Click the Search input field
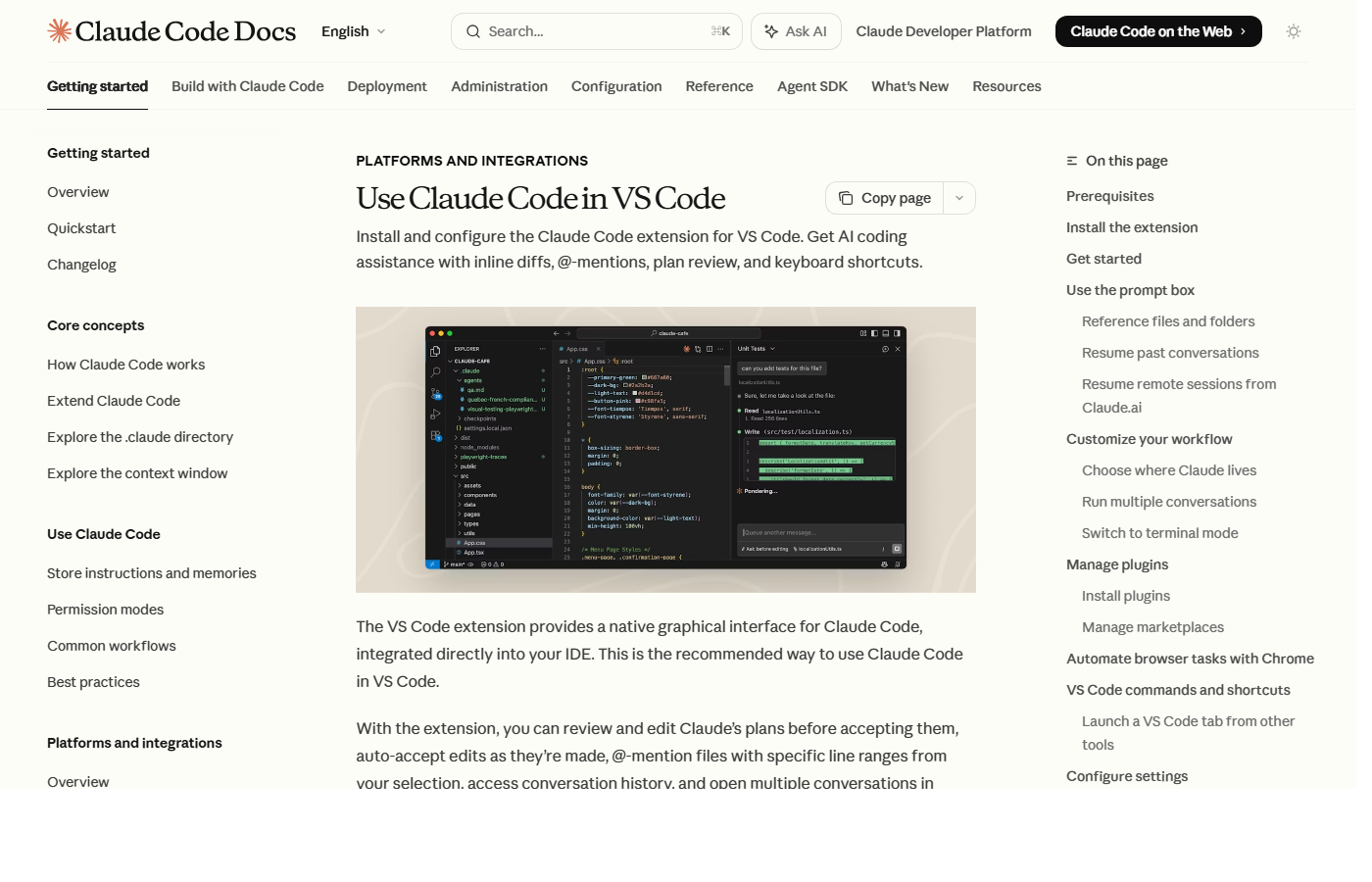This screenshot has width=1372, height=882. 597,31
